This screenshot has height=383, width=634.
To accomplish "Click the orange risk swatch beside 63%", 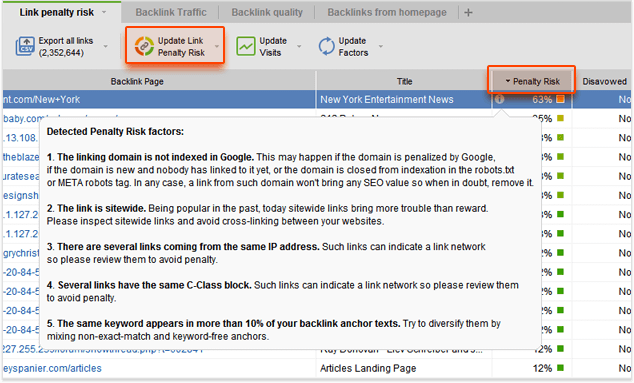I will coord(560,99).
